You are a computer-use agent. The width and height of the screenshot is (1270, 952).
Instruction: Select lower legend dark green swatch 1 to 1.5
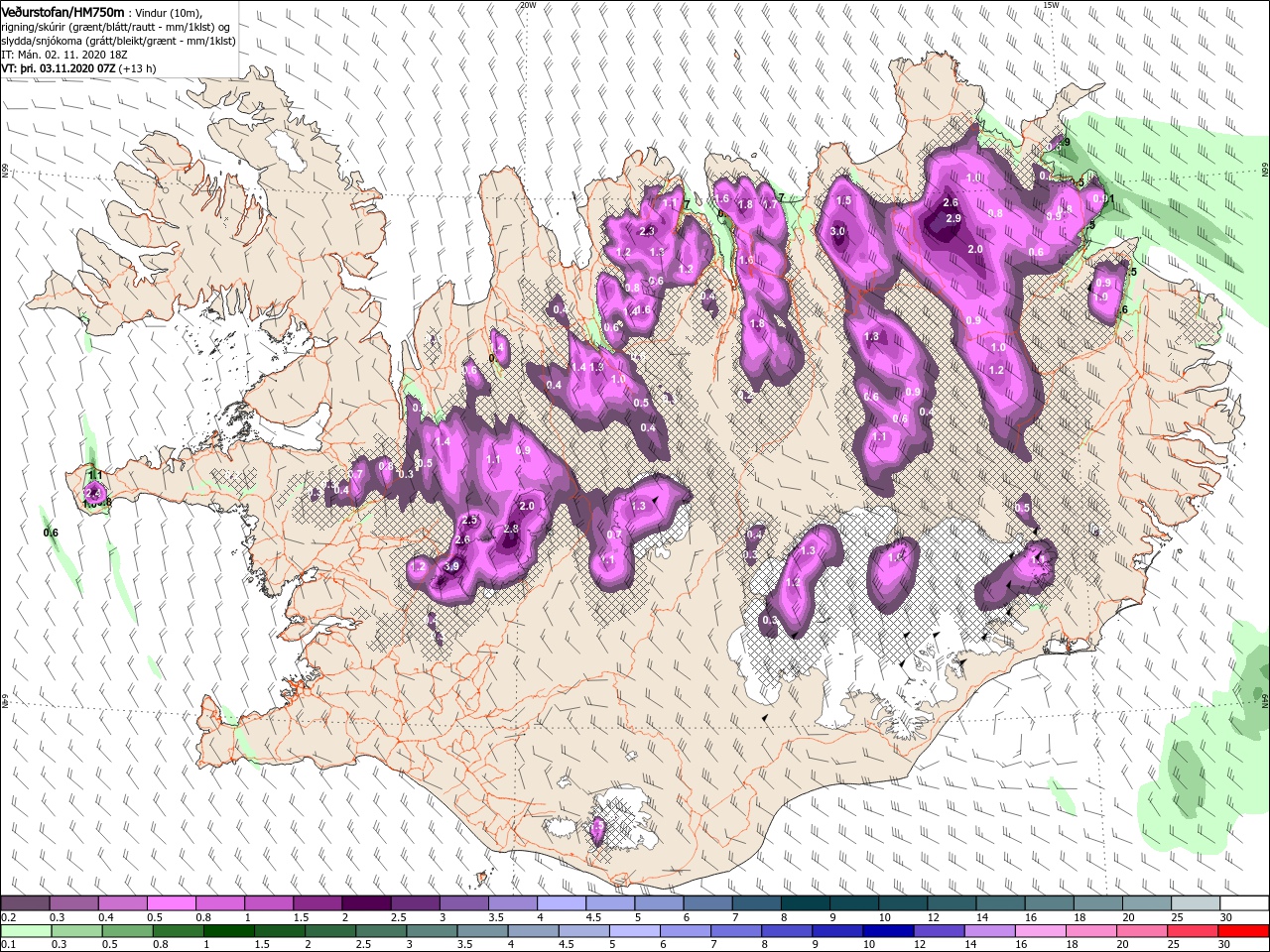pos(229,931)
